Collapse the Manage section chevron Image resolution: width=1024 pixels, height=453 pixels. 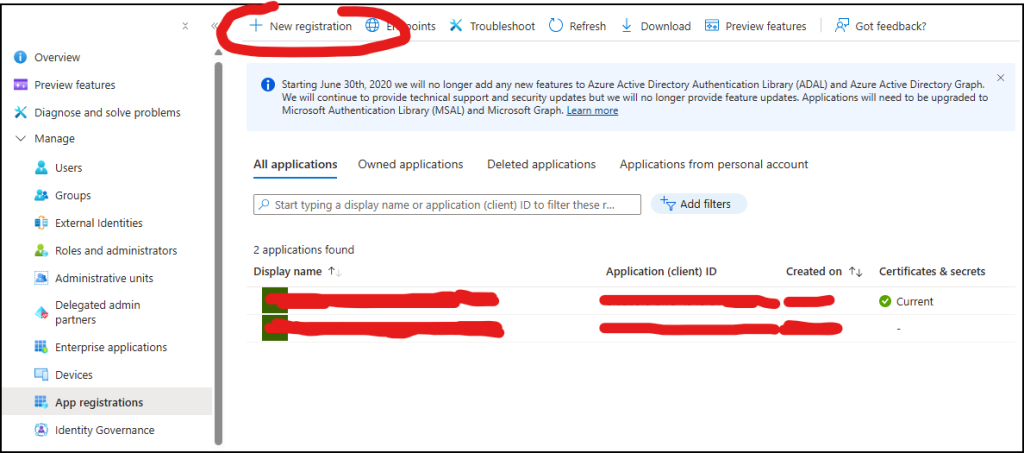(20, 139)
